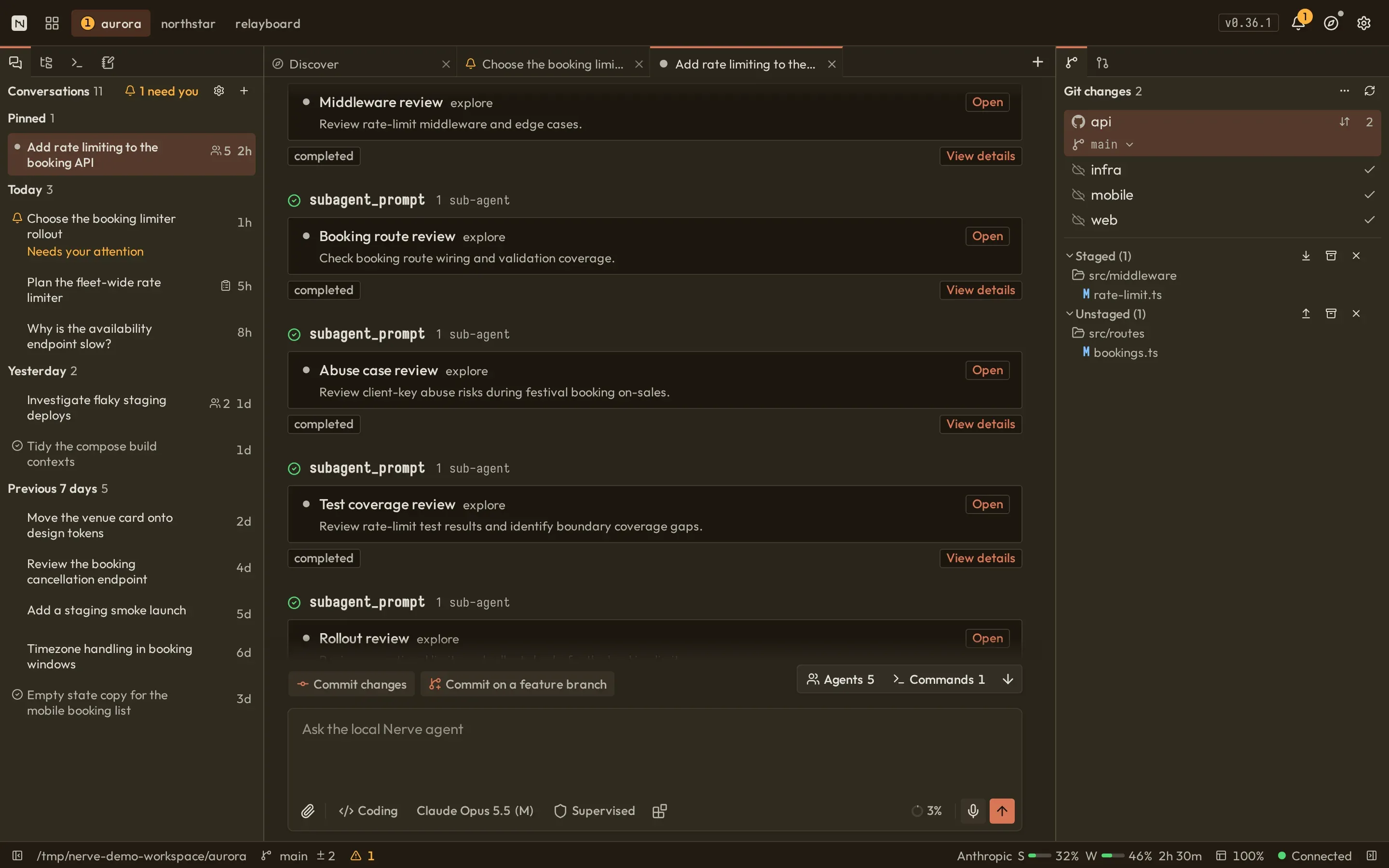
Task: Open the Abuse case review sub-agent
Action: click(x=987, y=370)
